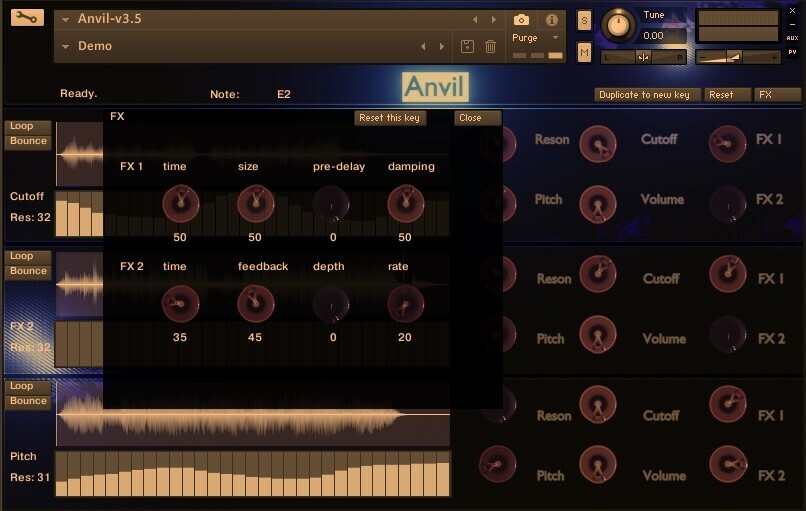806x511 pixels.
Task: Expand the Demo preset dropdown
Action: point(65,46)
